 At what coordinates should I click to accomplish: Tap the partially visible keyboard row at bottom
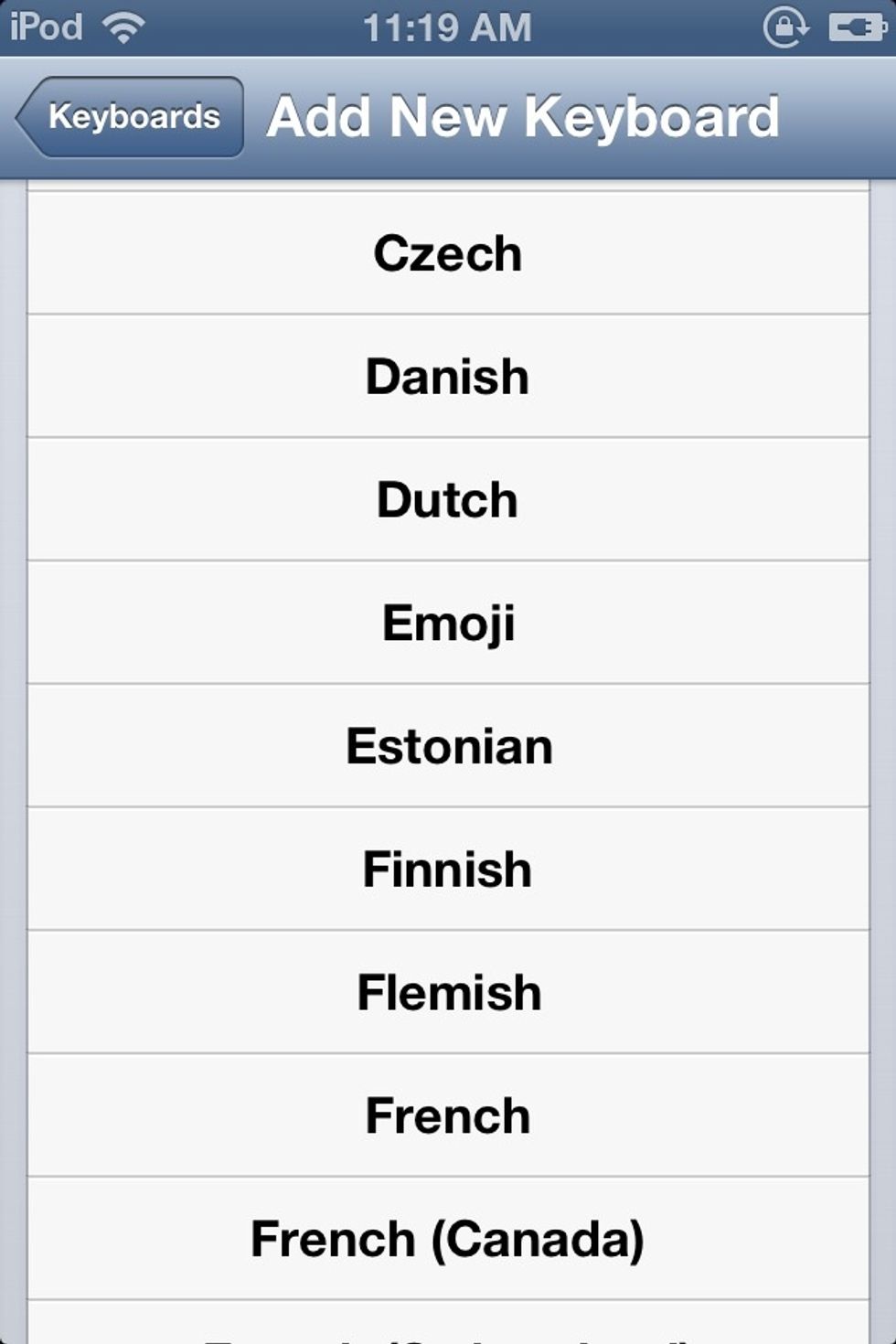(448, 1323)
